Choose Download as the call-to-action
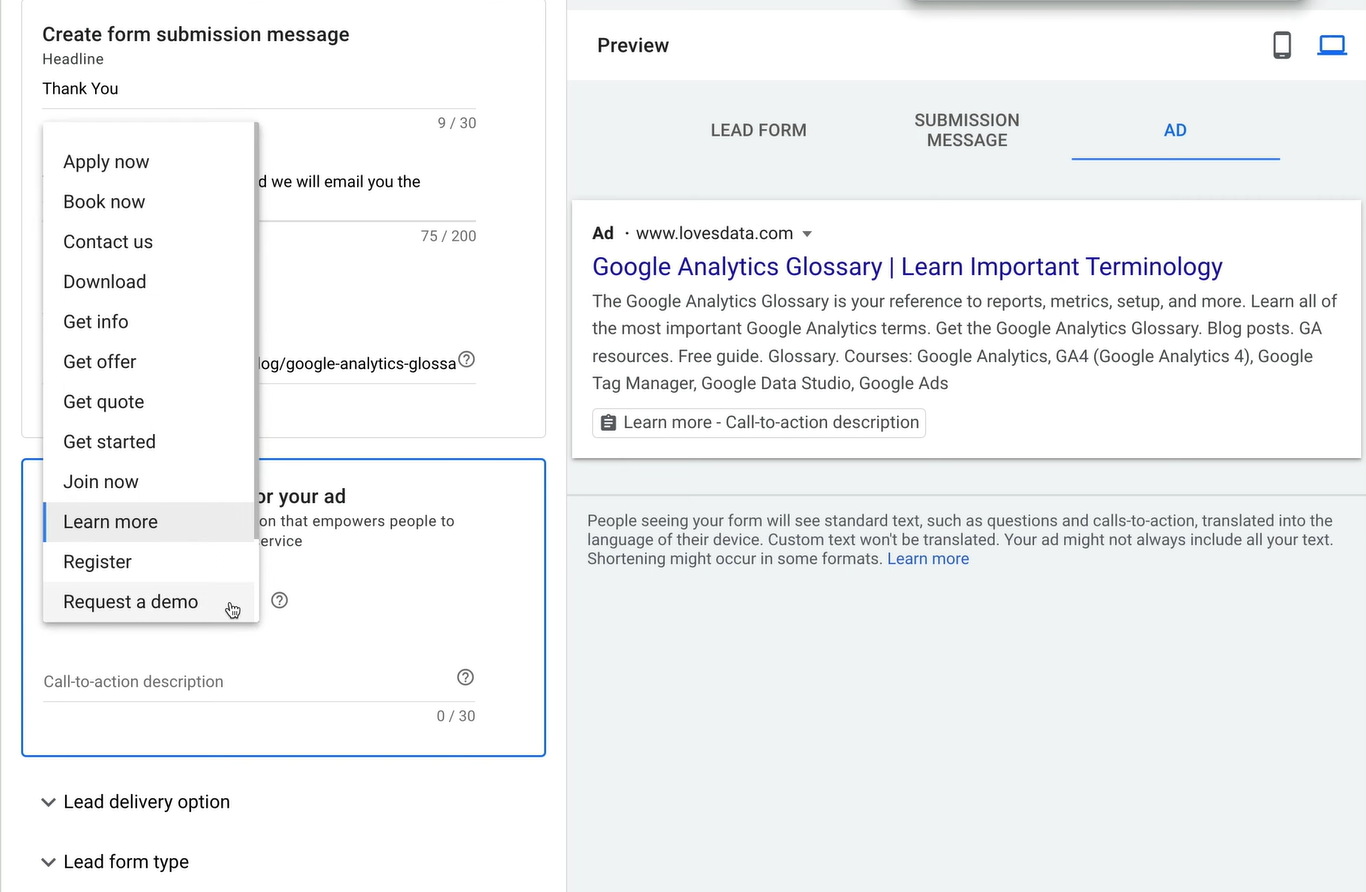1366x892 pixels. point(104,281)
